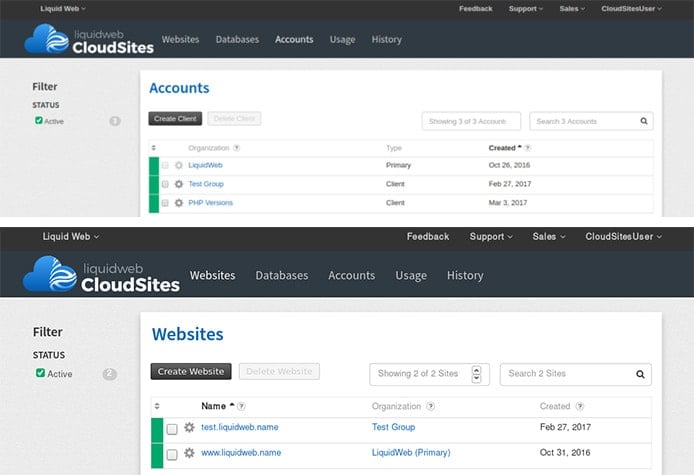694x475 pixels.
Task: Open the test.liquidweb.name site link
Action: tap(239, 427)
